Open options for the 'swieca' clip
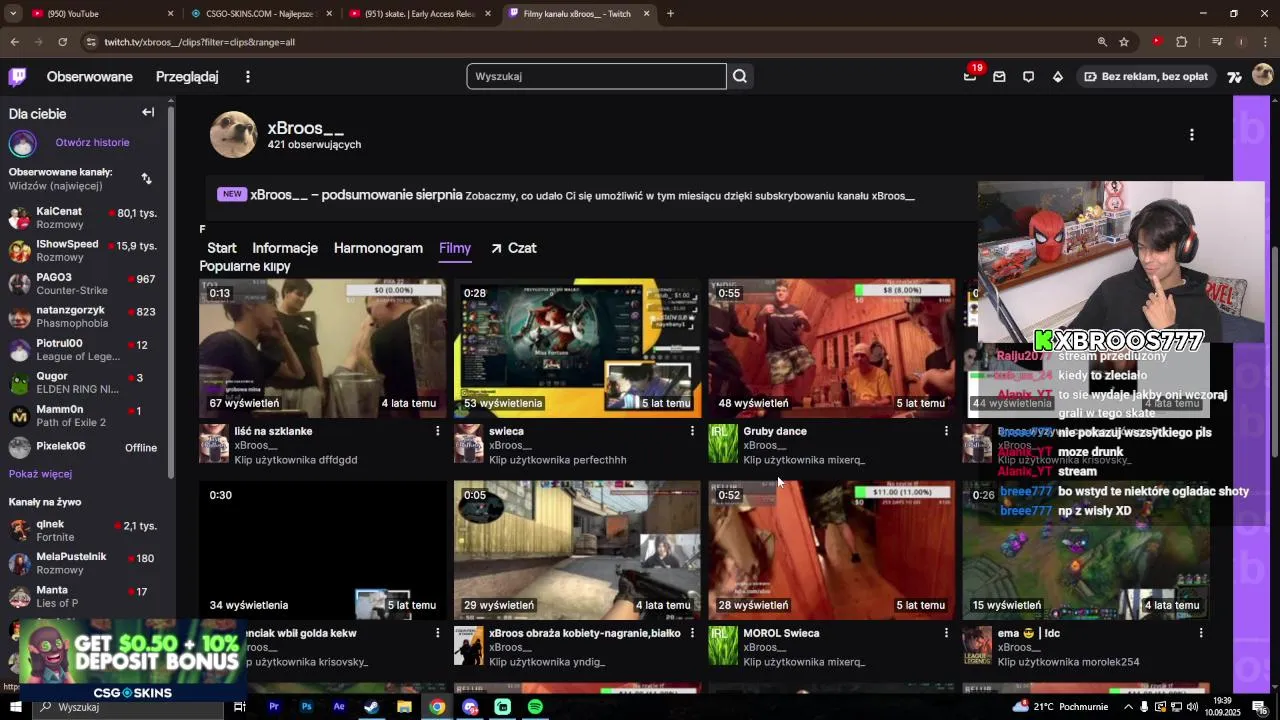Viewport: 1280px width, 720px height. click(x=692, y=431)
